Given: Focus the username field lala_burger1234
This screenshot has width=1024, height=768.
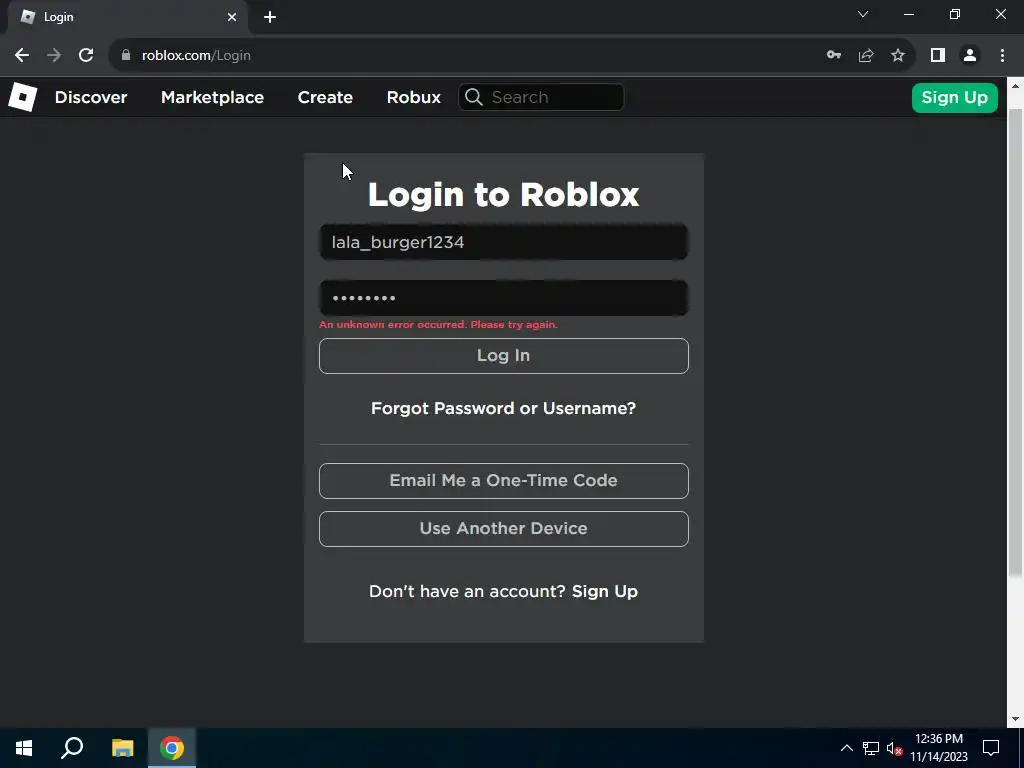Looking at the screenshot, I should pyautogui.click(x=504, y=242).
